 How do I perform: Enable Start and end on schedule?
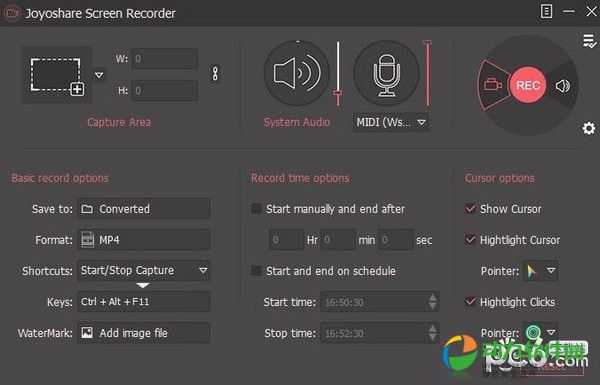point(256,271)
